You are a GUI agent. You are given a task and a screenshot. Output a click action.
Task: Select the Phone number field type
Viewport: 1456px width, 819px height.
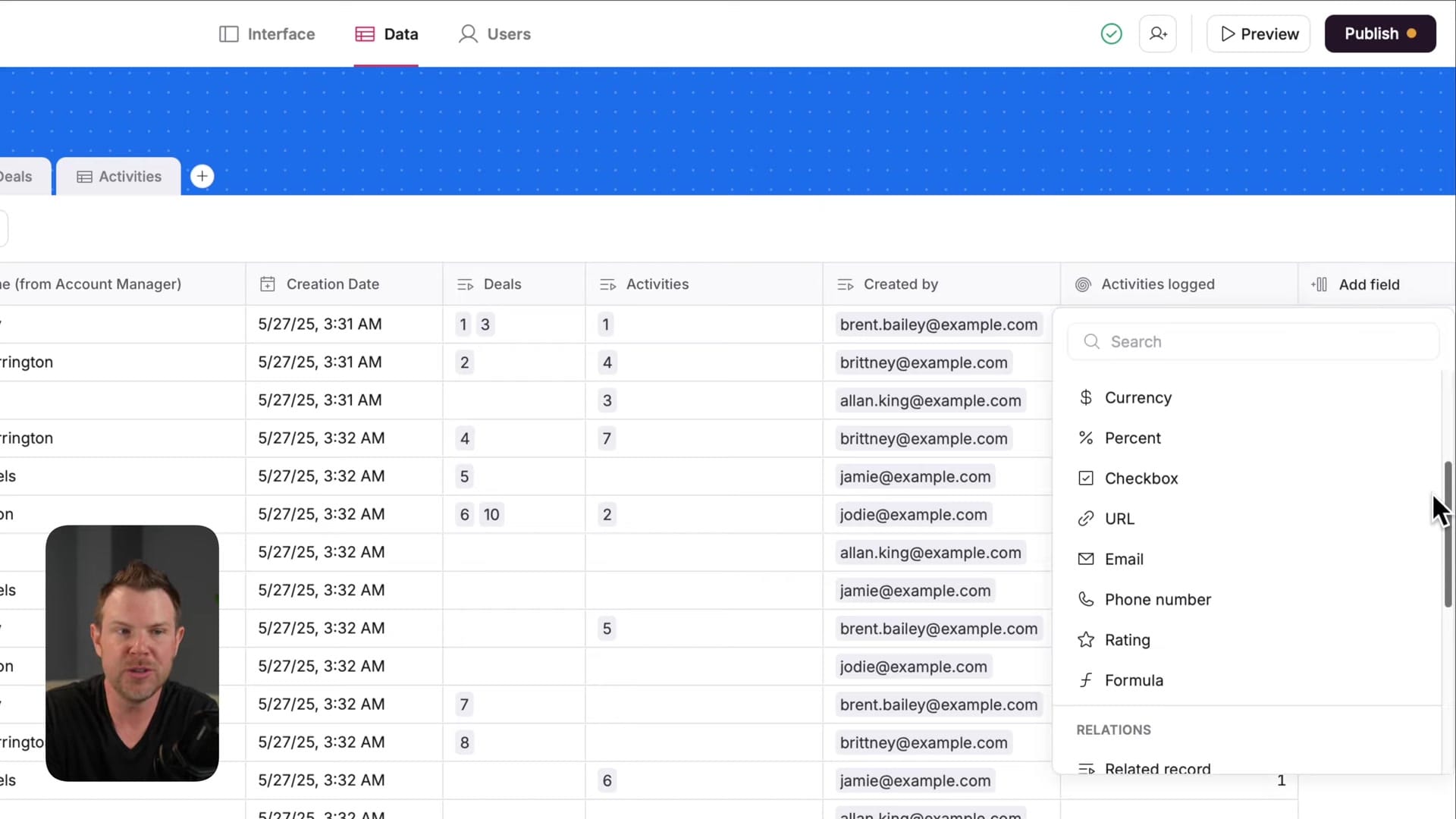1254,600
